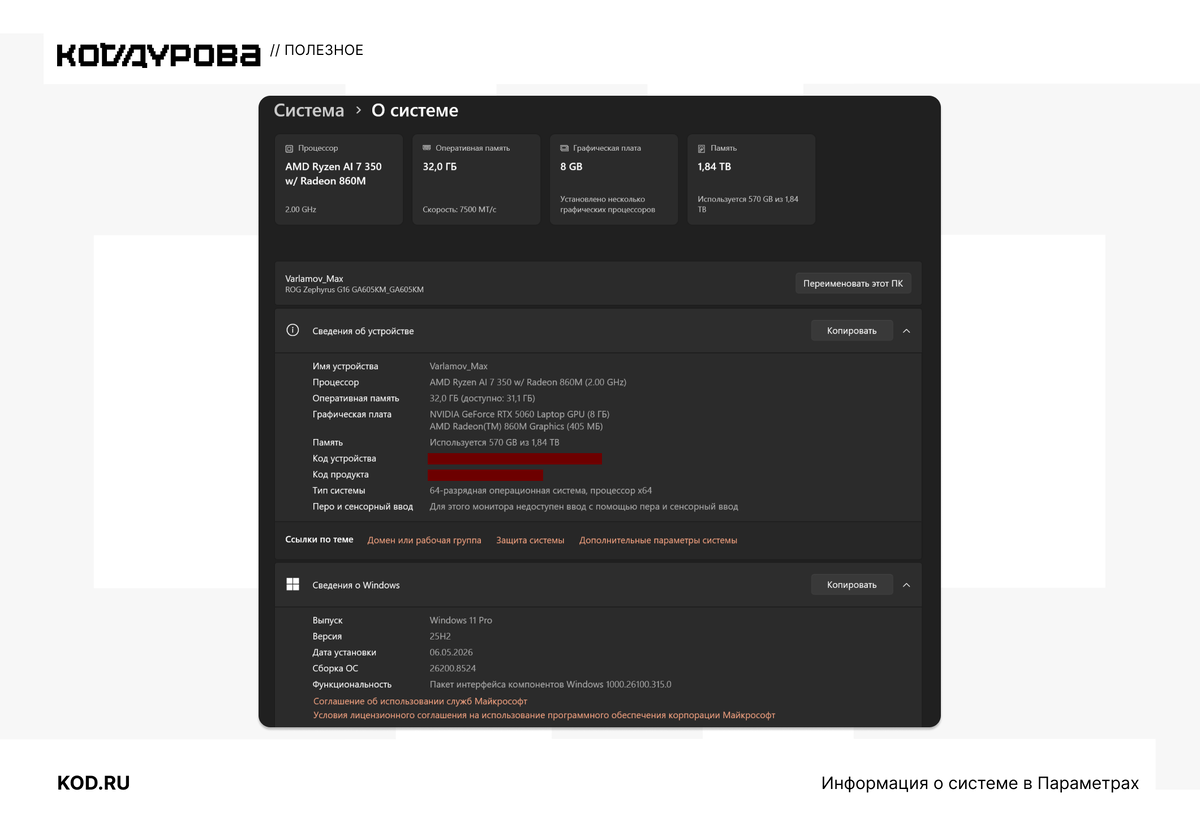
Task: Go back to Система in the breadcrumb
Action: 309,111
